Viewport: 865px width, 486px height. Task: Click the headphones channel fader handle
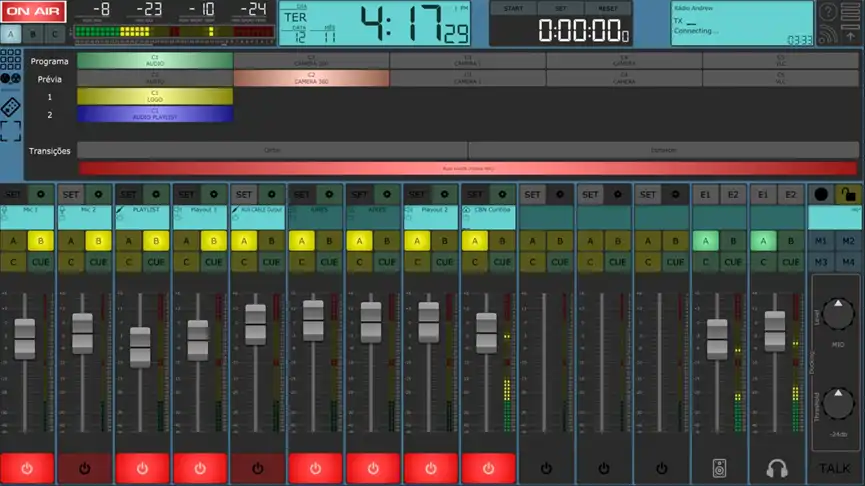775,331
